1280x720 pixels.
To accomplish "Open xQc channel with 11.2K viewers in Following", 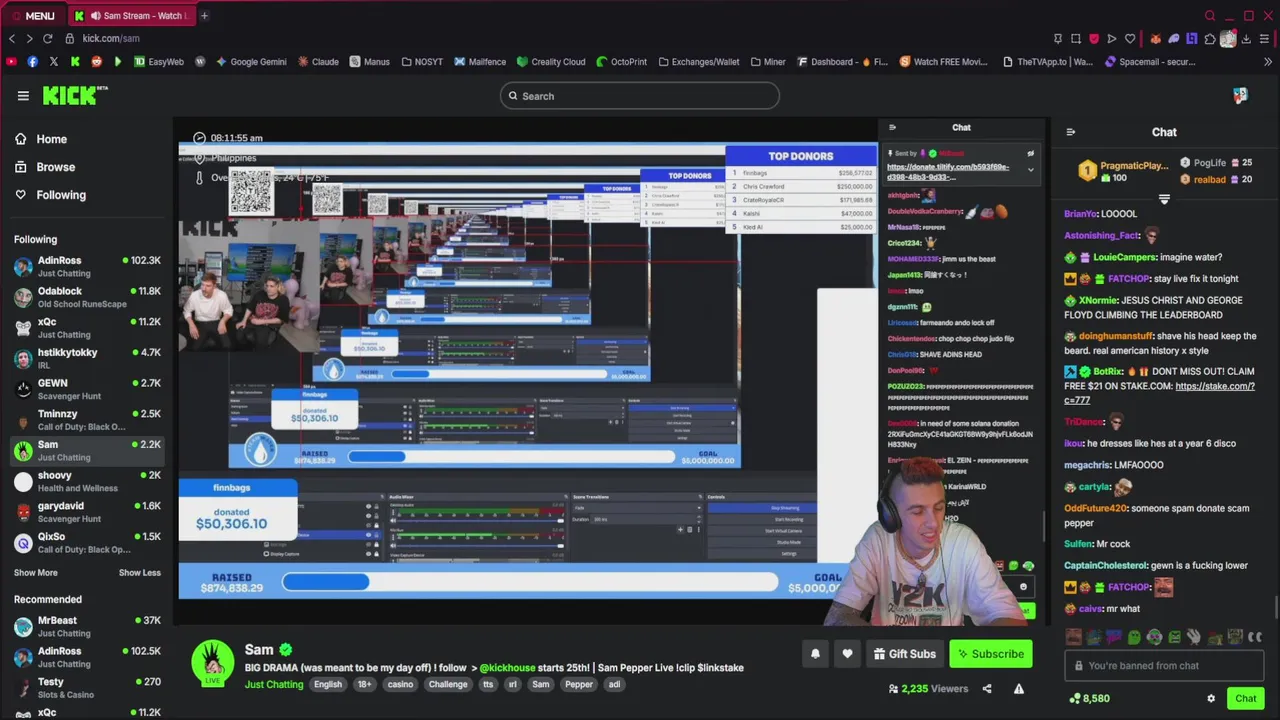I will 87,328.
